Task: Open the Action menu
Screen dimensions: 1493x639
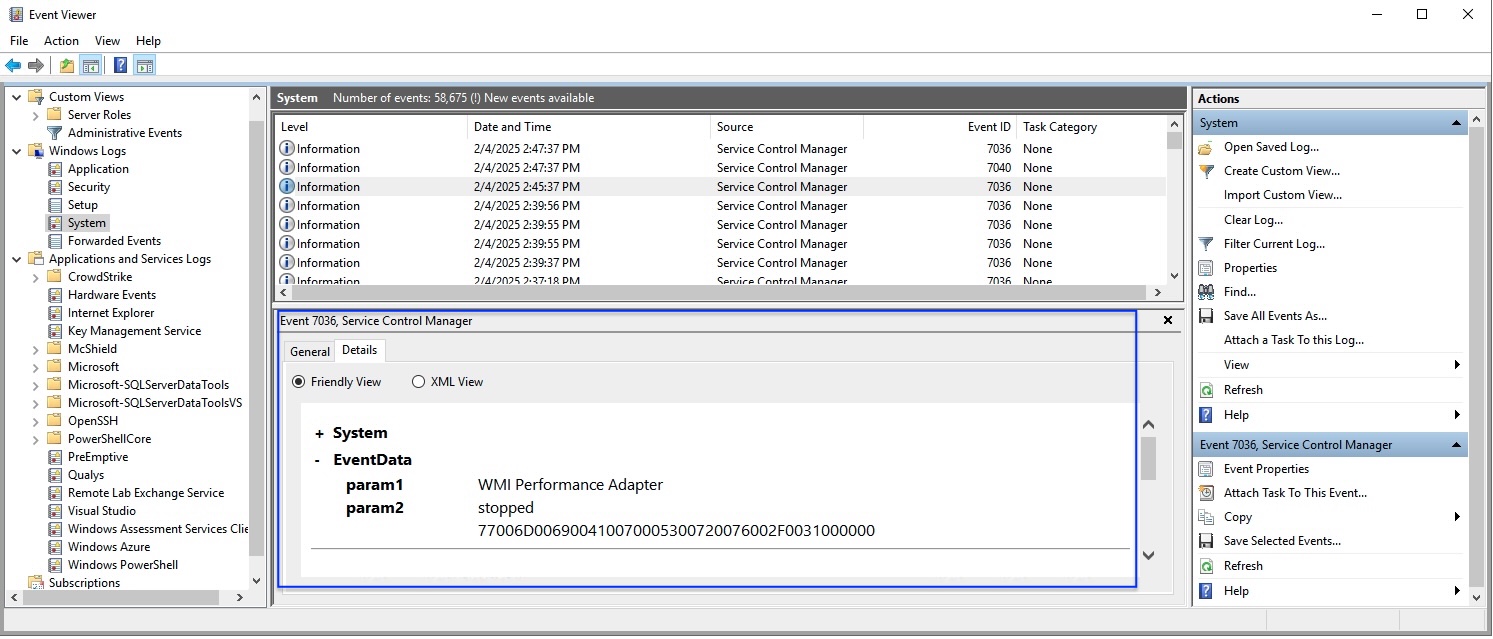Action: pyautogui.click(x=61, y=41)
